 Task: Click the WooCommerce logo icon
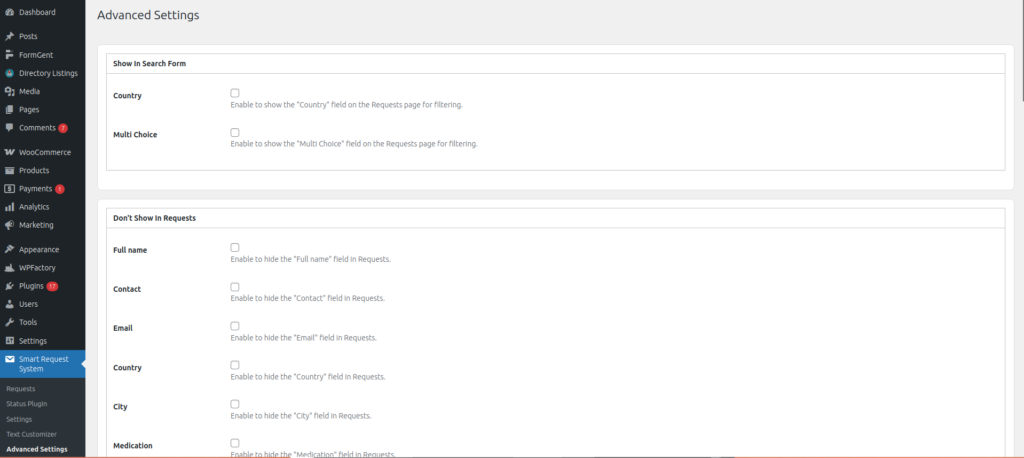coord(9,152)
